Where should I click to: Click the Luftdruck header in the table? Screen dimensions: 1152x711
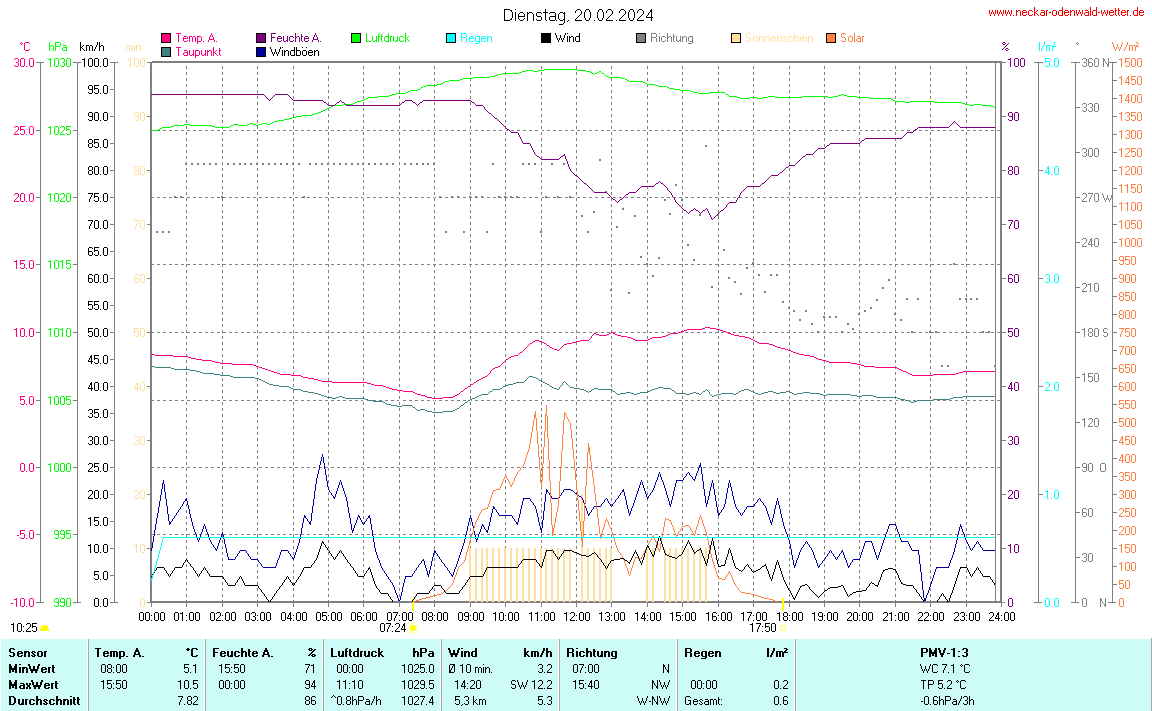pos(356,652)
